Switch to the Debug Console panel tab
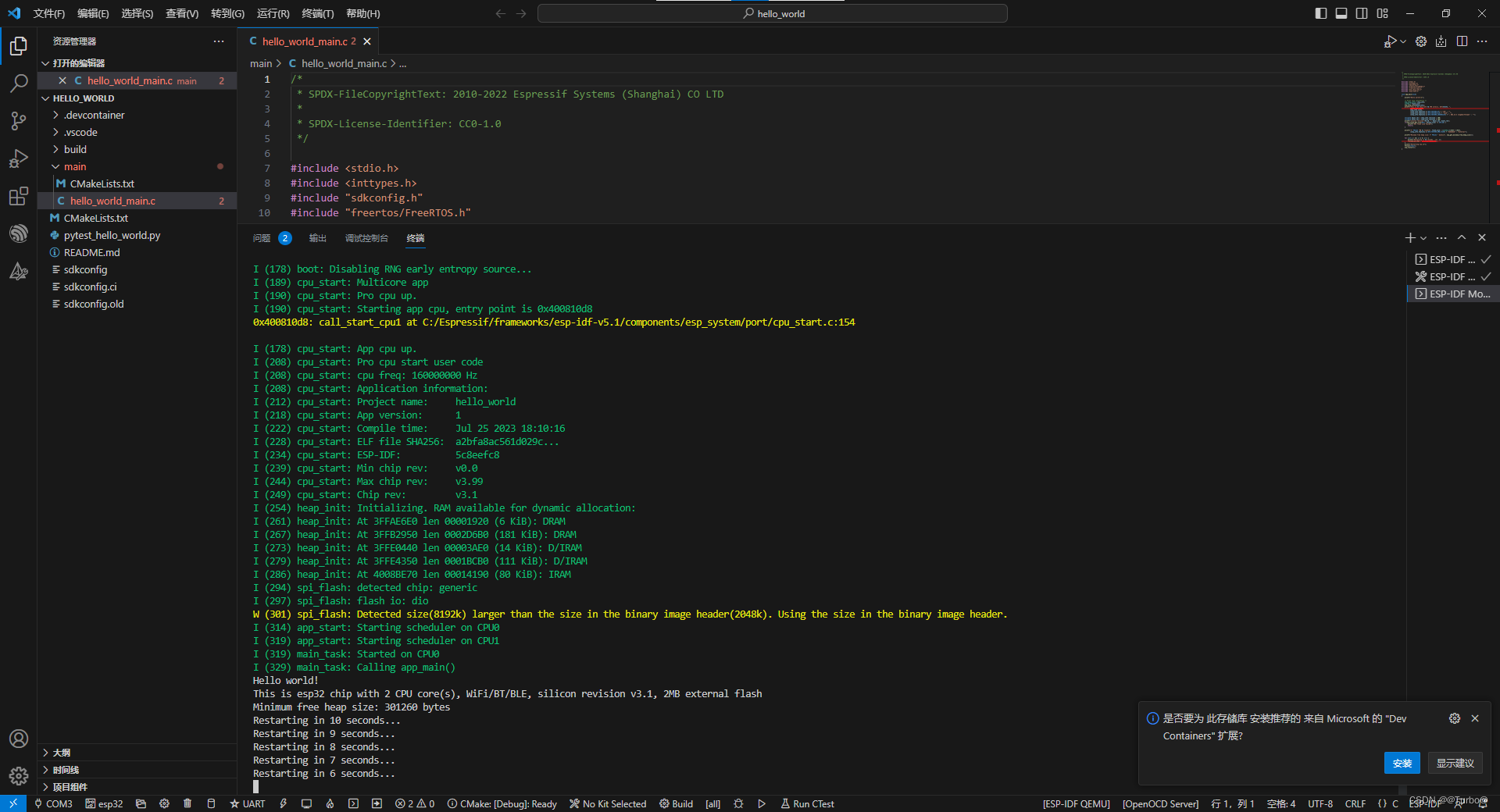 [366, 238]
